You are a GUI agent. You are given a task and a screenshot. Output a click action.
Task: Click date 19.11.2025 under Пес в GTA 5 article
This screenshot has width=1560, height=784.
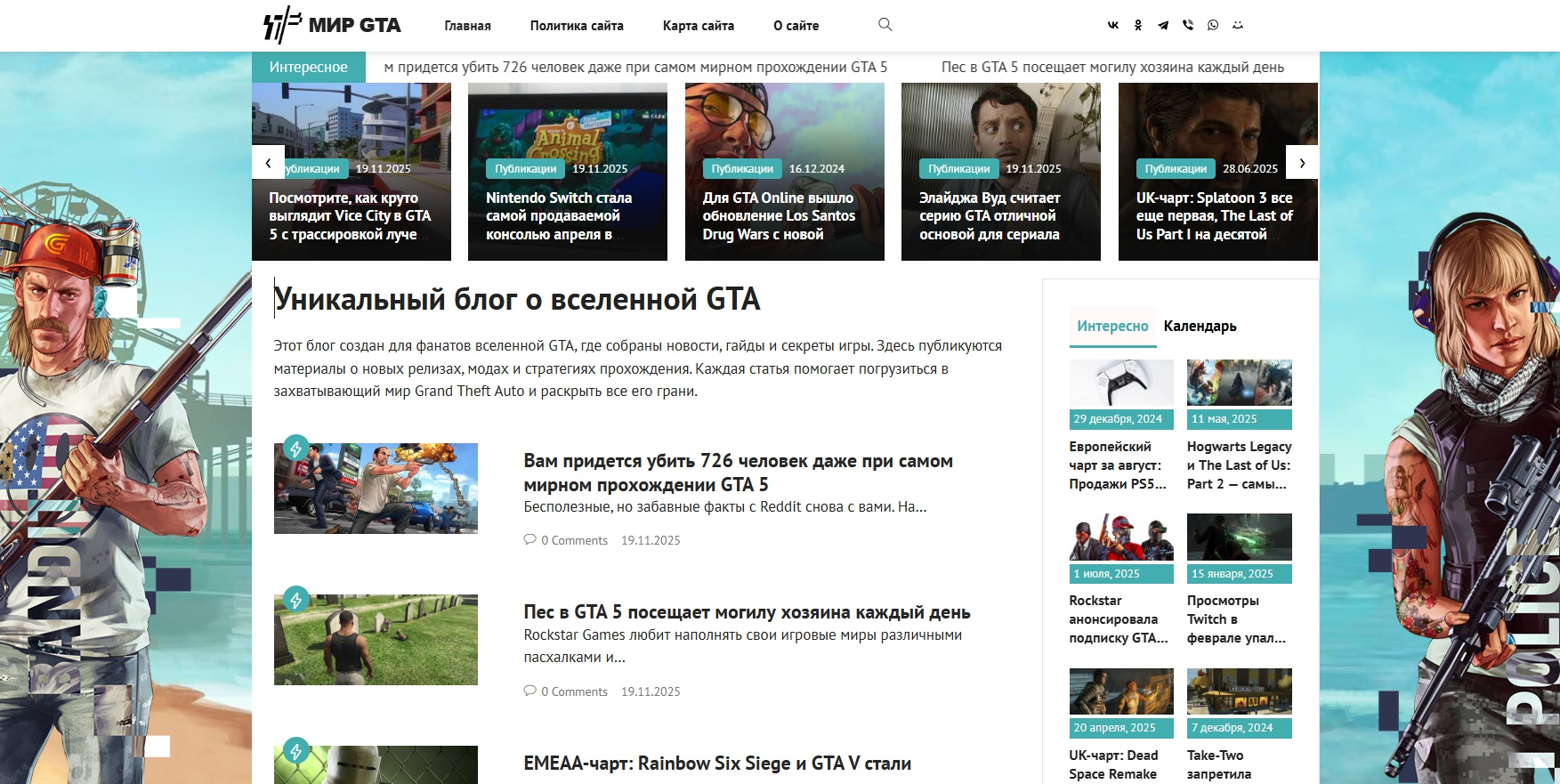pos(651,691)
